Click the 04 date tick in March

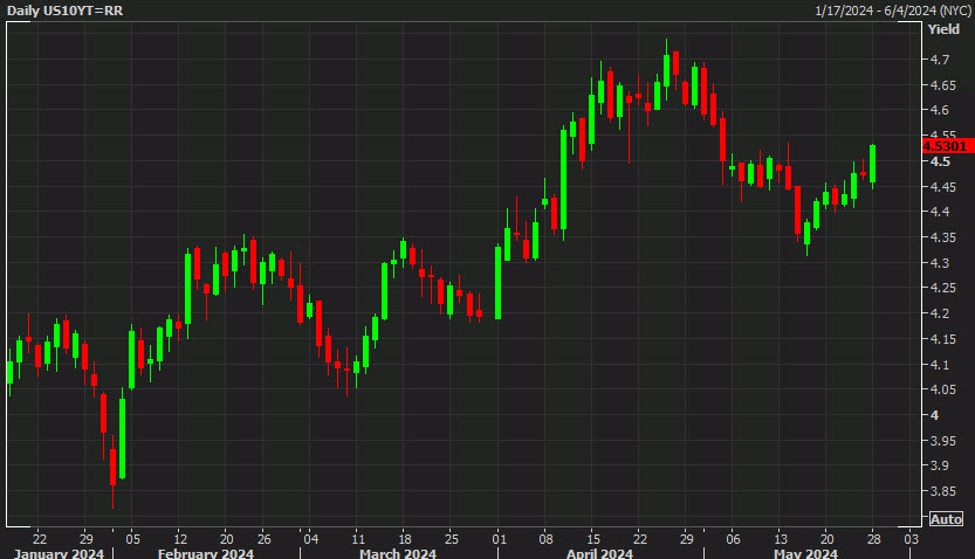(x=311, y=539)
